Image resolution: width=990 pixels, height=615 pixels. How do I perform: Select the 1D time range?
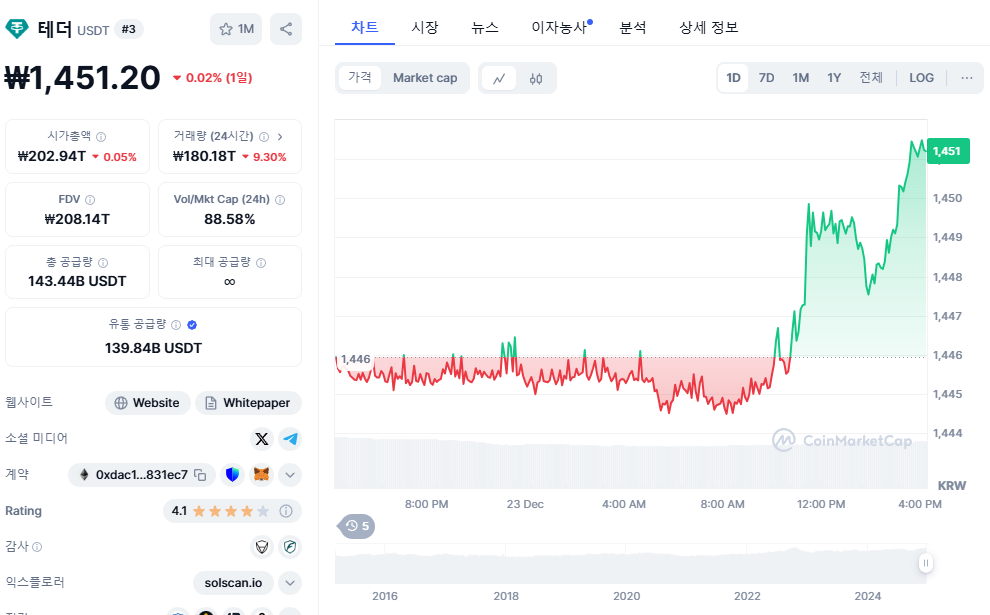pyautogui.click(x=733, y=78)
